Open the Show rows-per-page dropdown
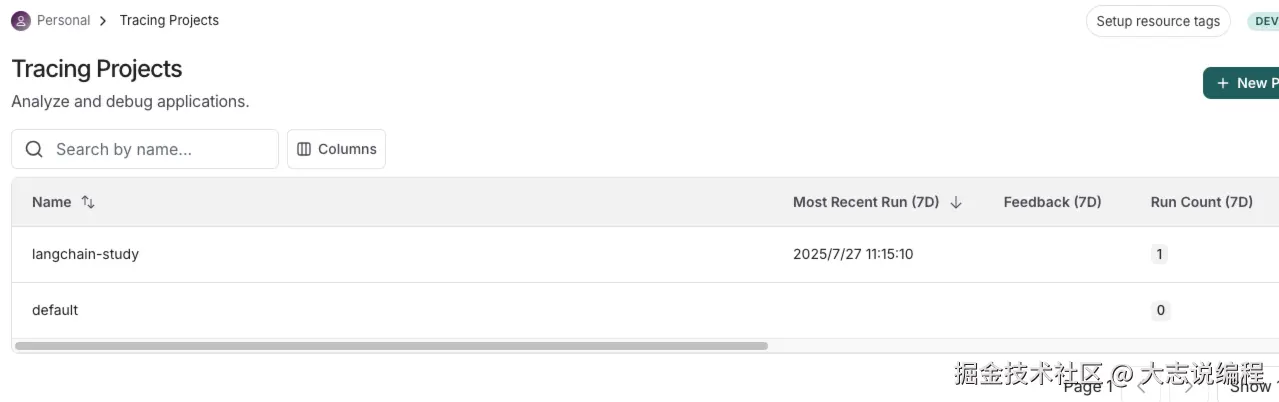Screen dimensions: 1279x402 [1252, 386]
